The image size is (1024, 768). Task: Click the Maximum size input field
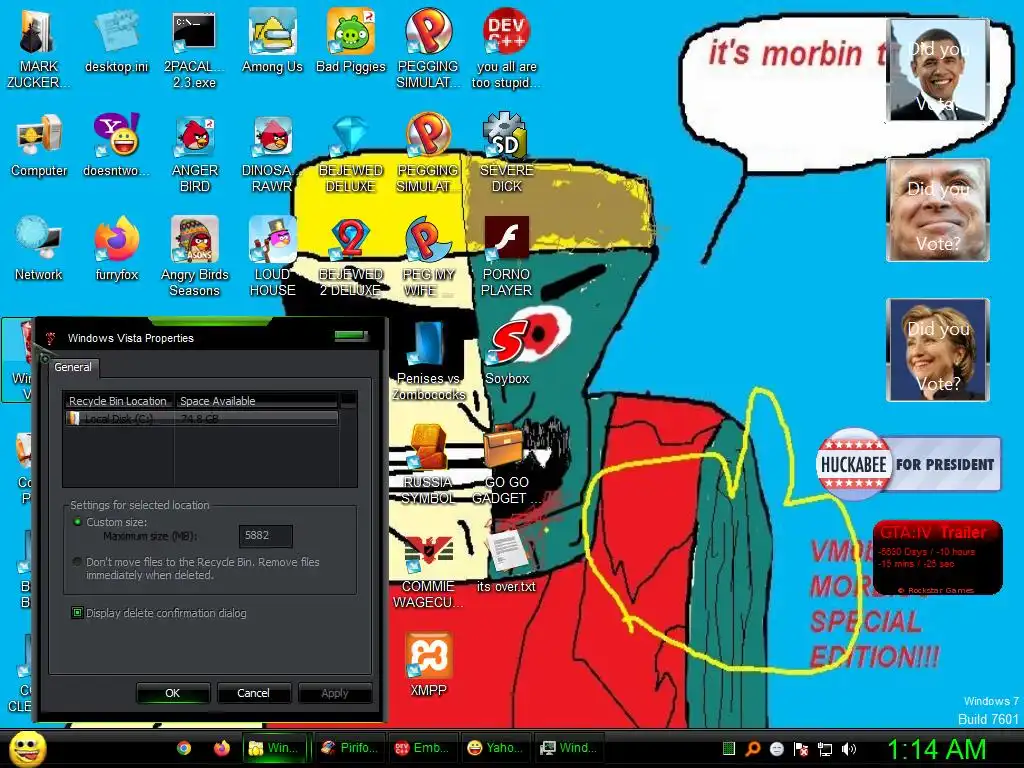pos(265,536)
